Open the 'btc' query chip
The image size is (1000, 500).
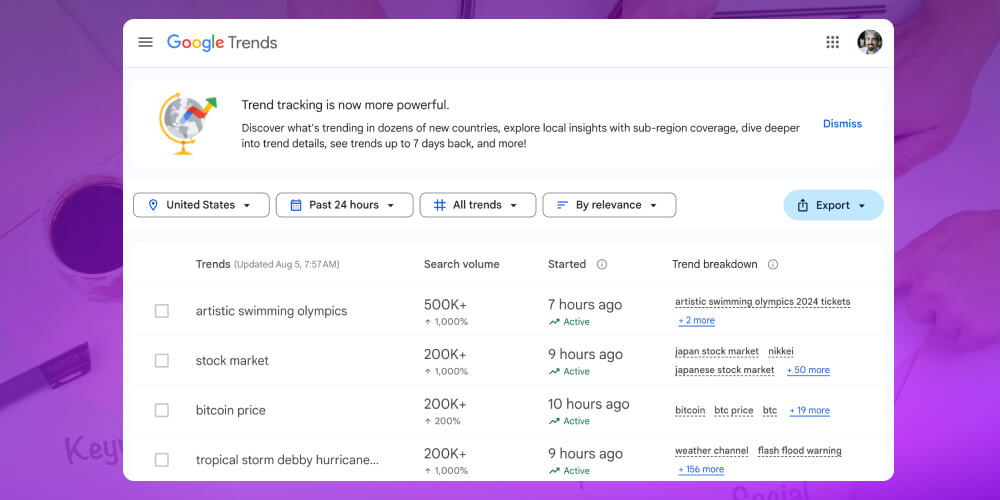(x=770, y=411)
